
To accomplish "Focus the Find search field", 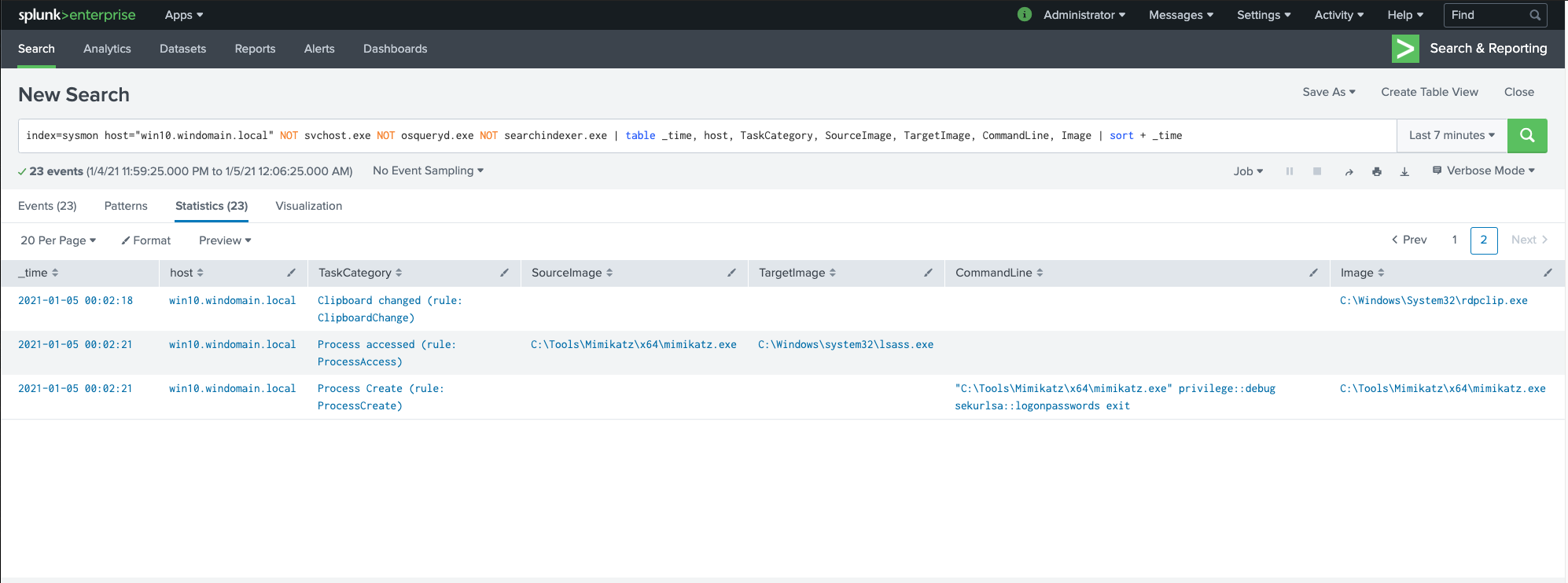I will [x=1495, y=15].
